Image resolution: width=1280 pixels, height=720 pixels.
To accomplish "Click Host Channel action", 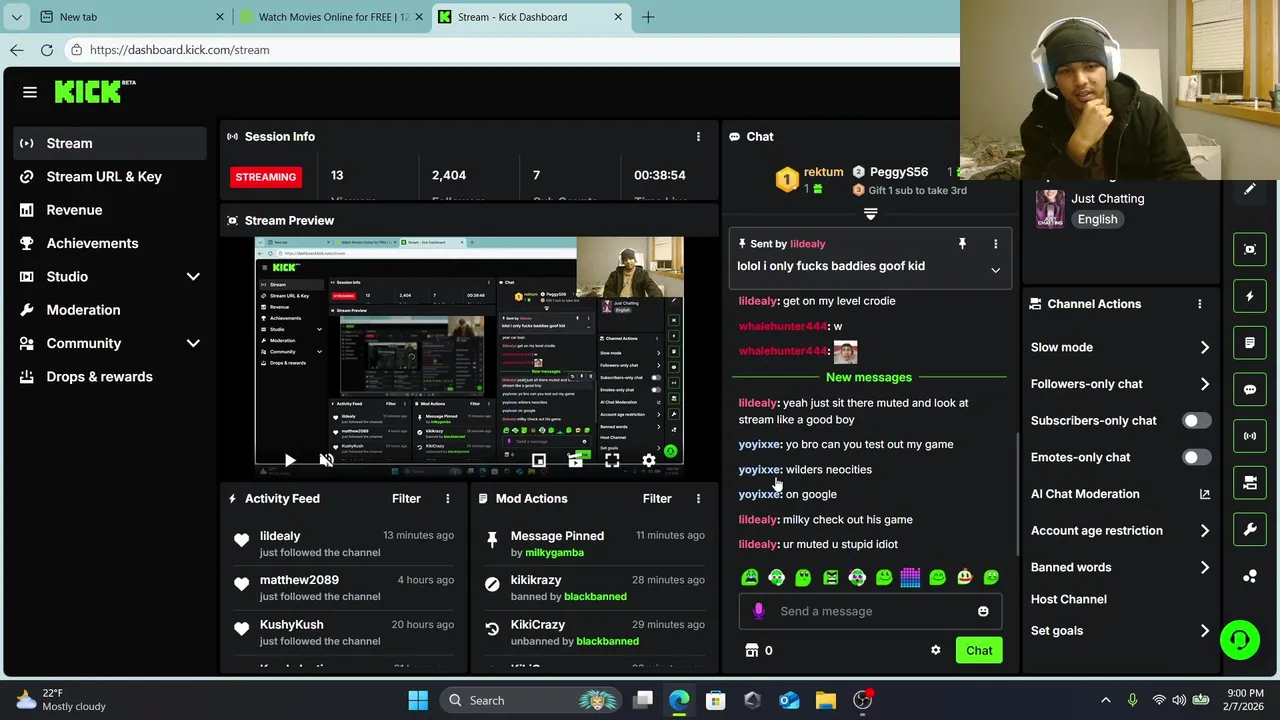I will (1068, 599).
